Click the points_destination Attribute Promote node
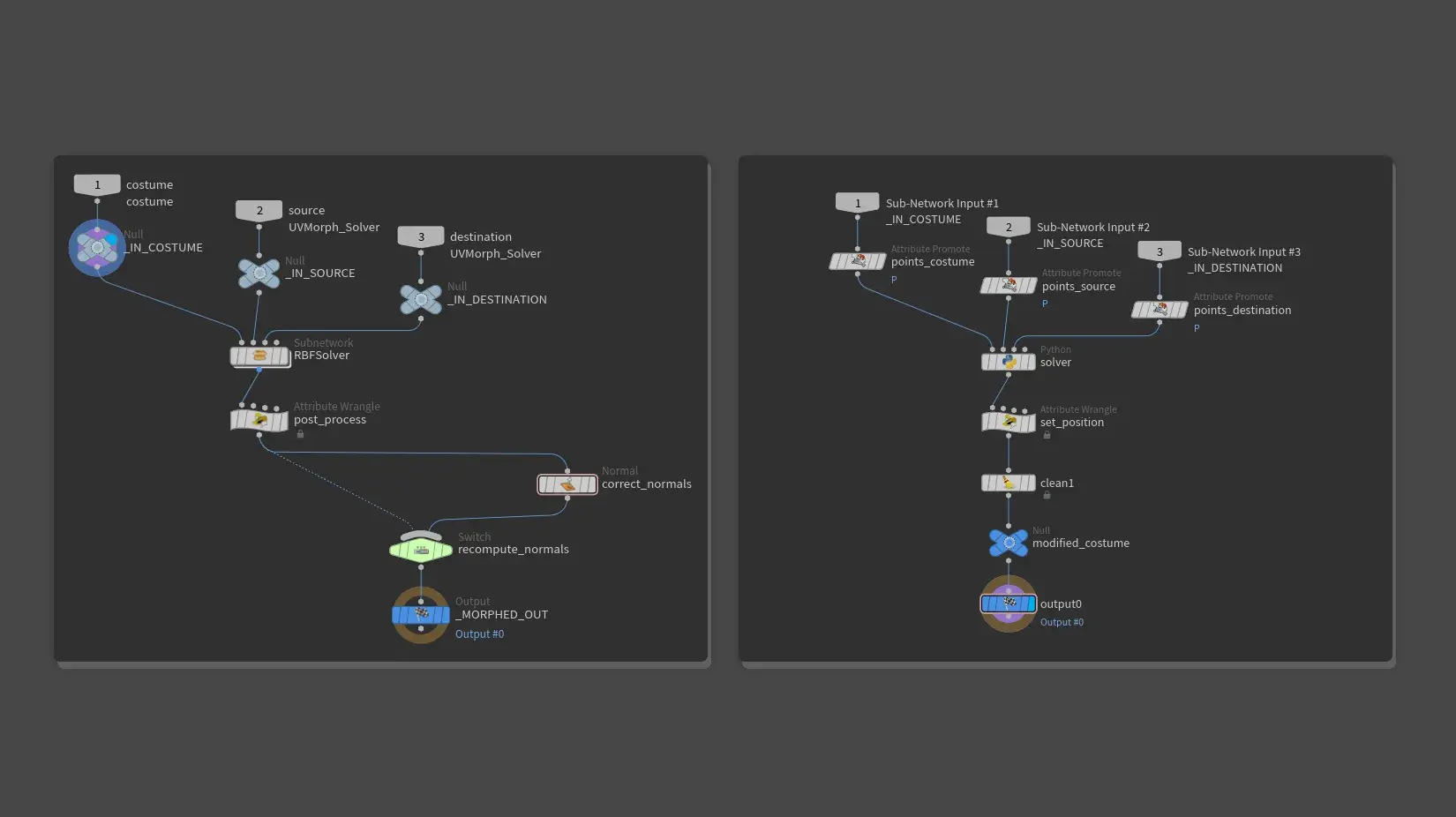The width and height of the screenshot is (1456, 817). coord(1160,310)
